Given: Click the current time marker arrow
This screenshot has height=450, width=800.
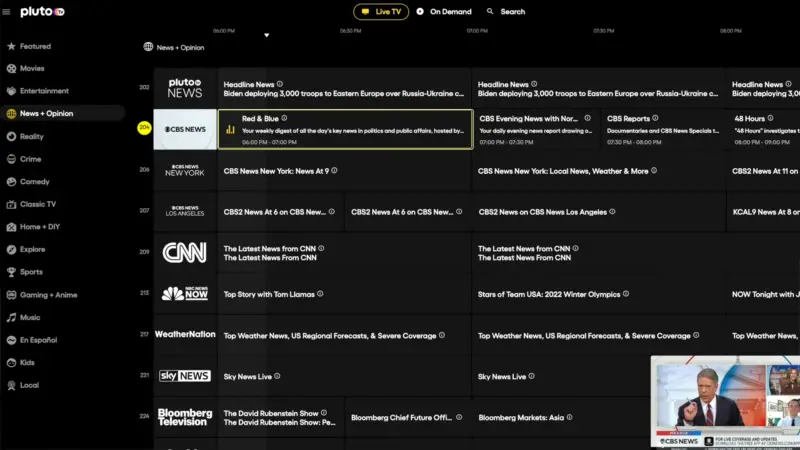Looking at the screenshot, I should pyautogui.click(x=266, y=36).
